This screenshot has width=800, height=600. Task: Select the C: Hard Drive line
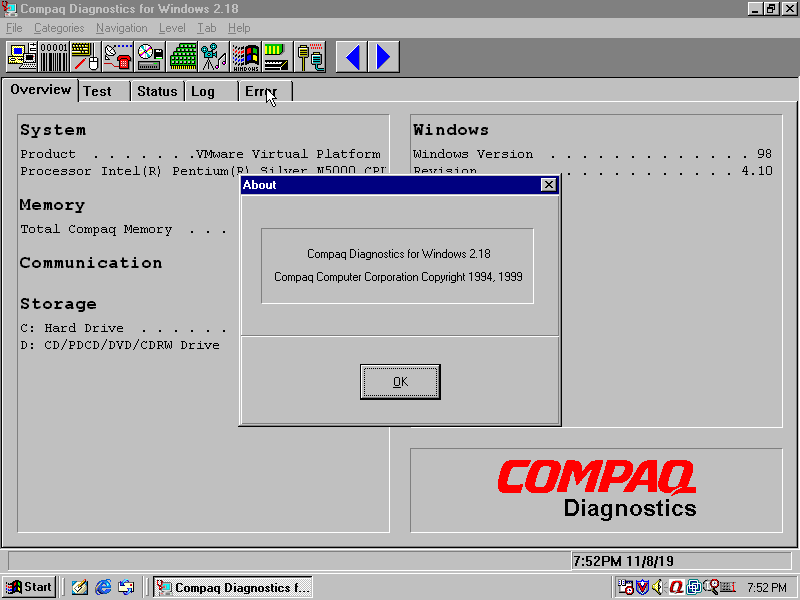(x=124, y=328)
